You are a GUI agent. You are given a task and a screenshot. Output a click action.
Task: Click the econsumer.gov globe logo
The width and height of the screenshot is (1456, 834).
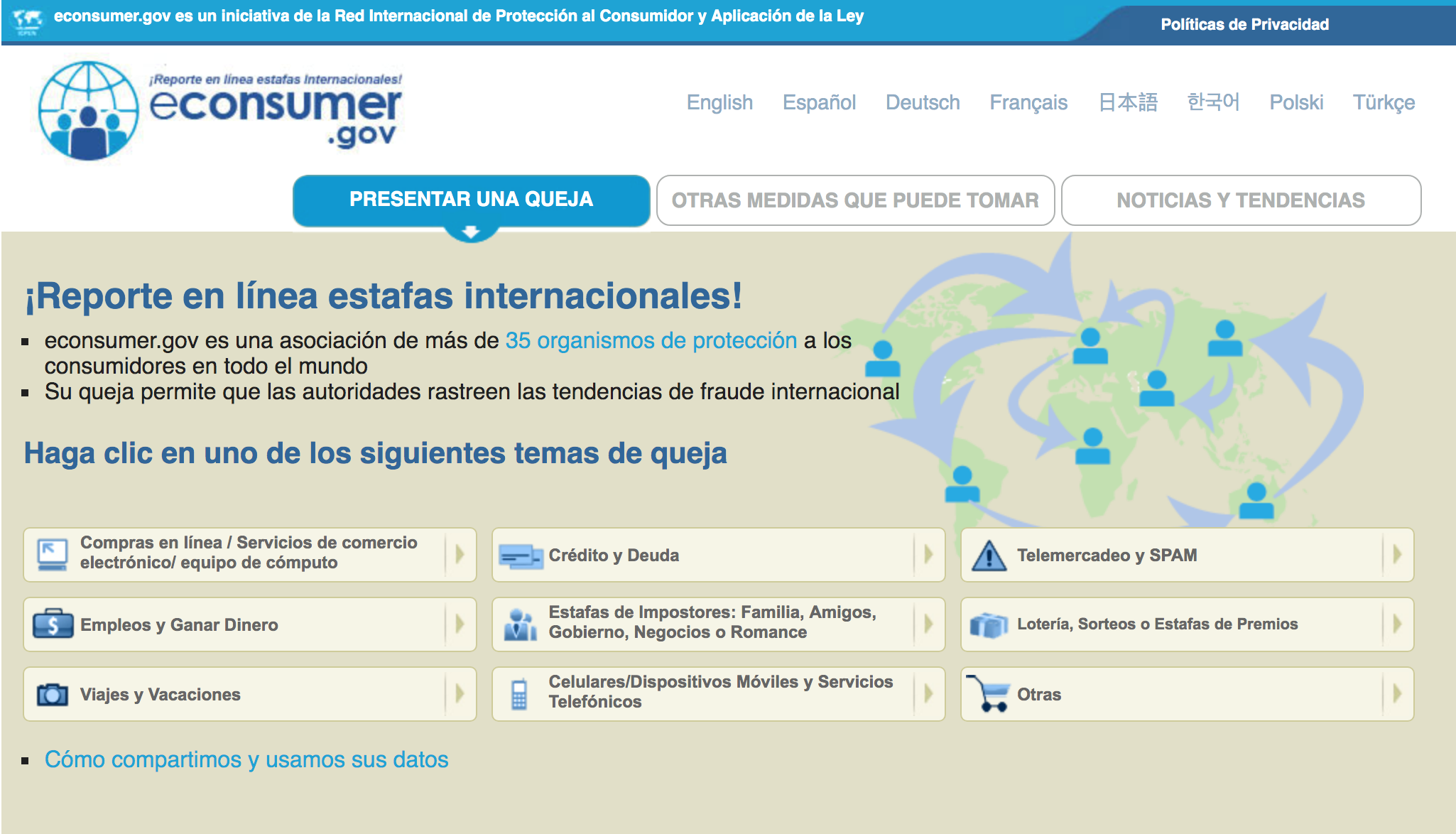[x=88, y=111]
